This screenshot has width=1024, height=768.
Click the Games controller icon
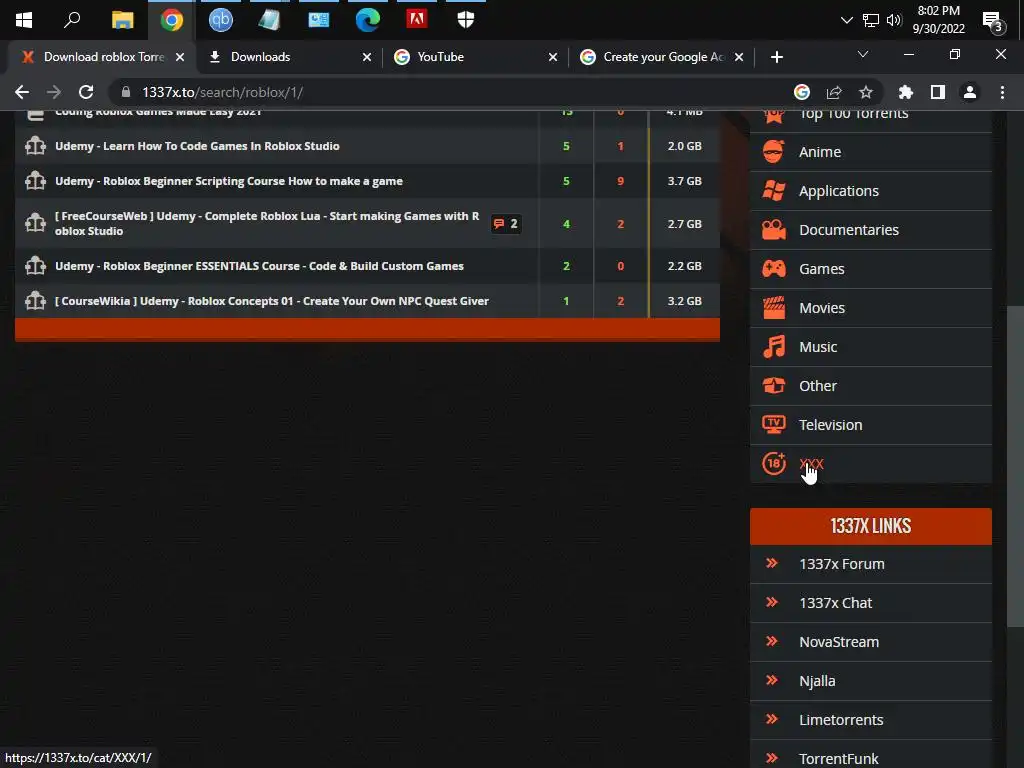coord(774,268)
